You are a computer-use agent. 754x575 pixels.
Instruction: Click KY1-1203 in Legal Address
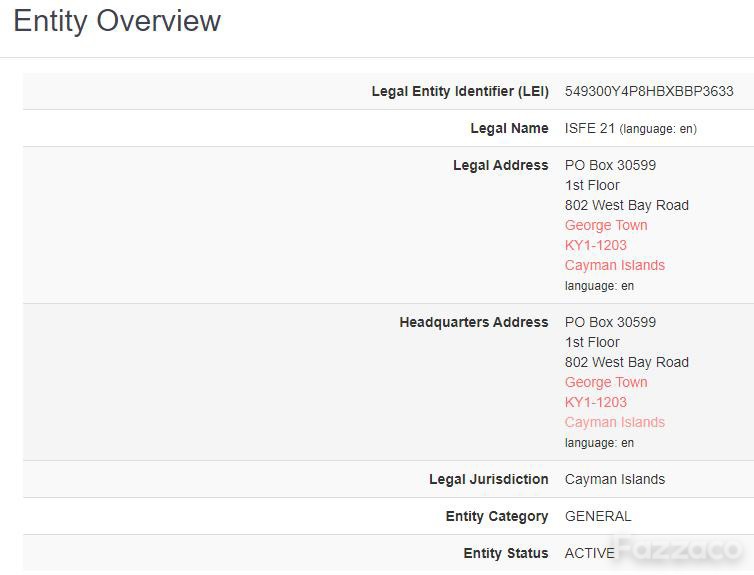point(596,245)
